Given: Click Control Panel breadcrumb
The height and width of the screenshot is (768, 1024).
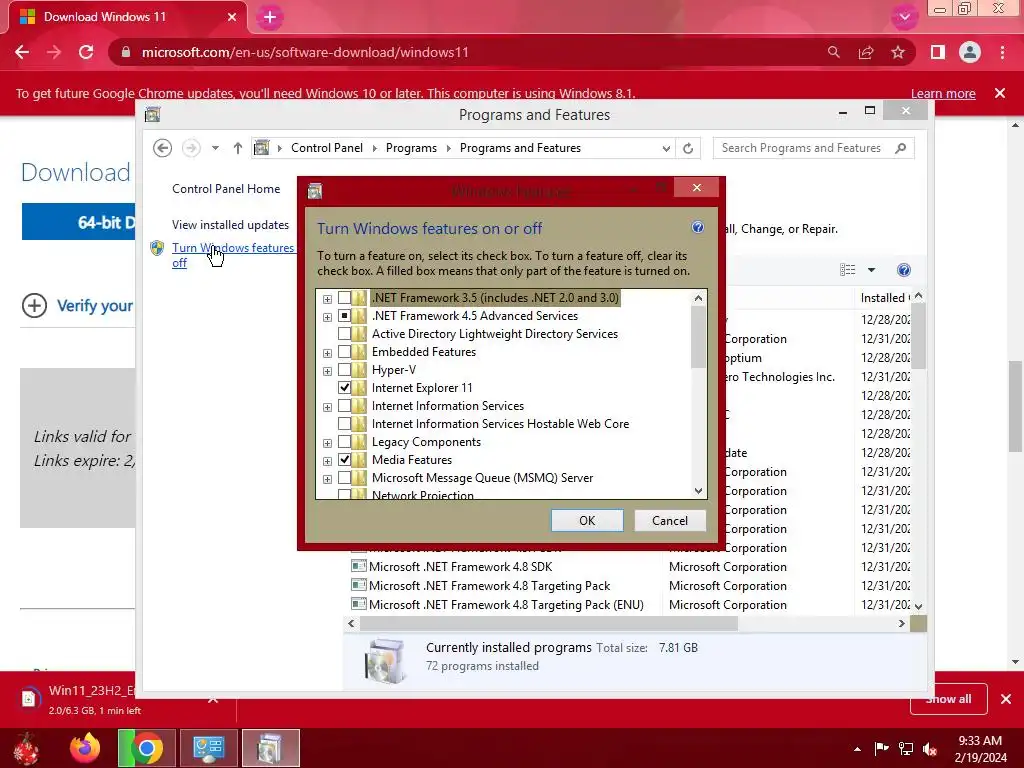Looking at the screenshot, I should coord(327,148).
